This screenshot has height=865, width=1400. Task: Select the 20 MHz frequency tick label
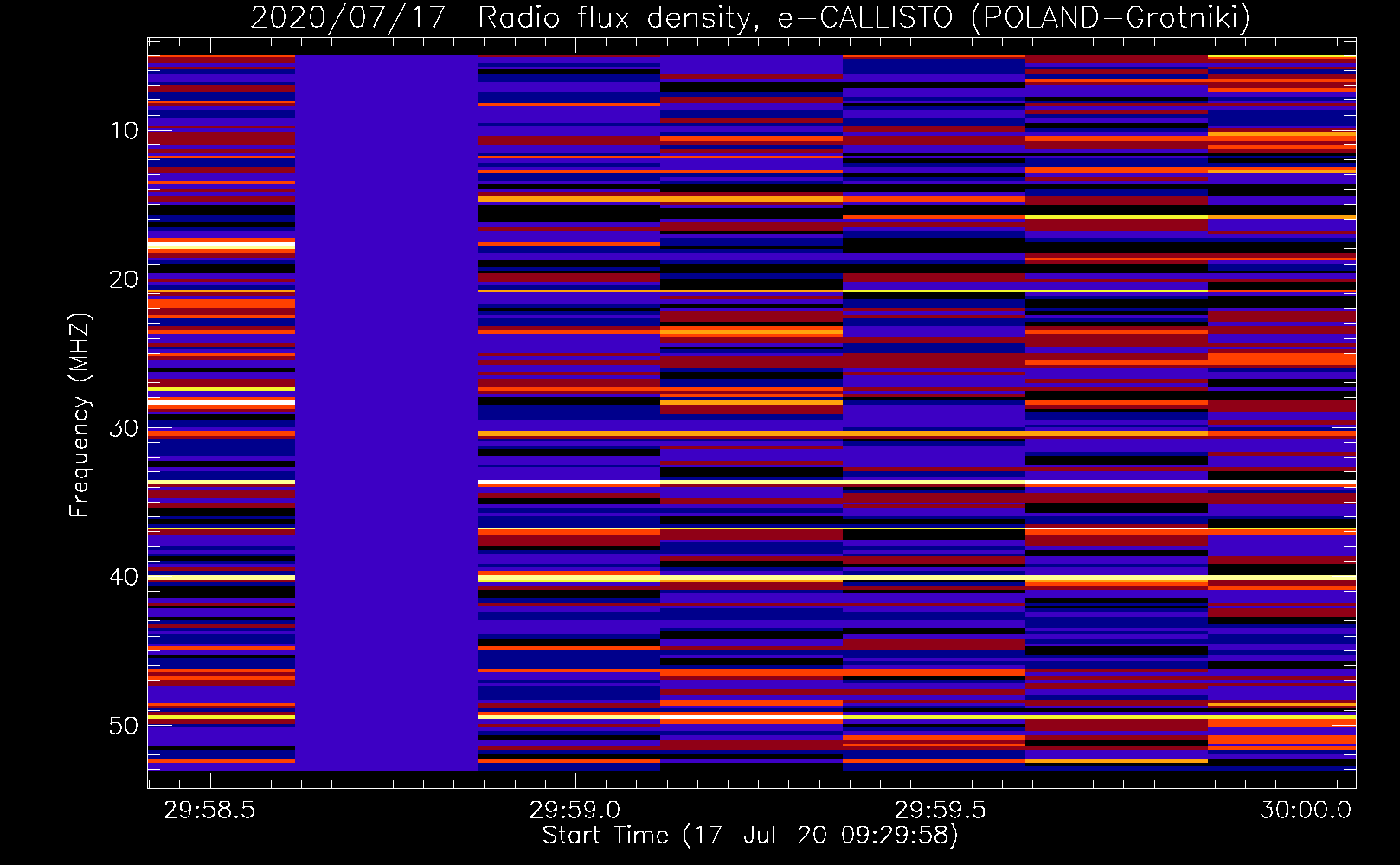point(124,279)
